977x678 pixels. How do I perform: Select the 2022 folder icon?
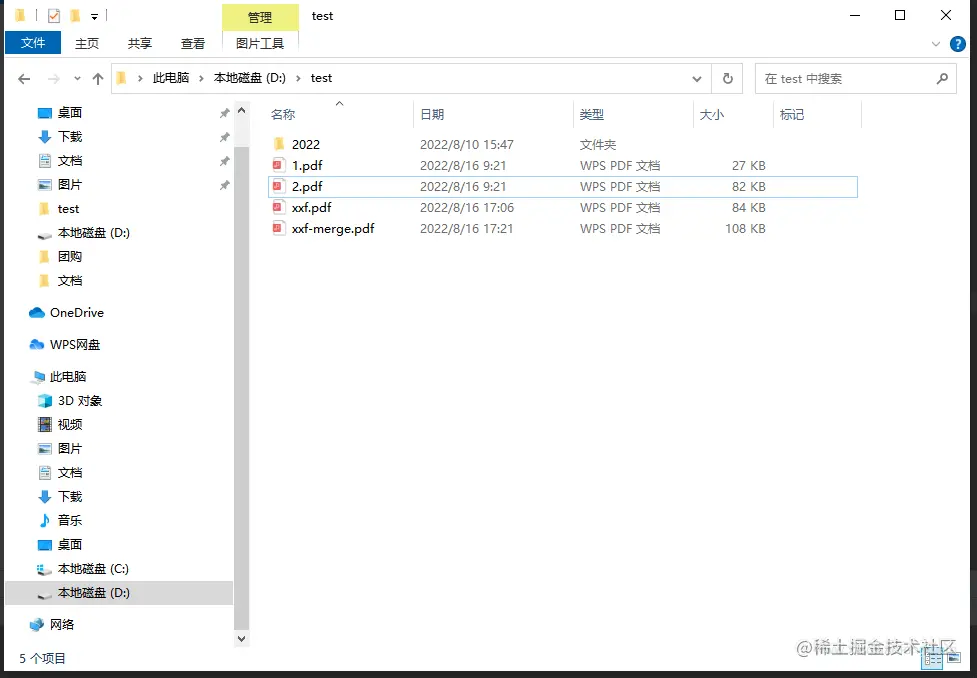tap(279, 144)
